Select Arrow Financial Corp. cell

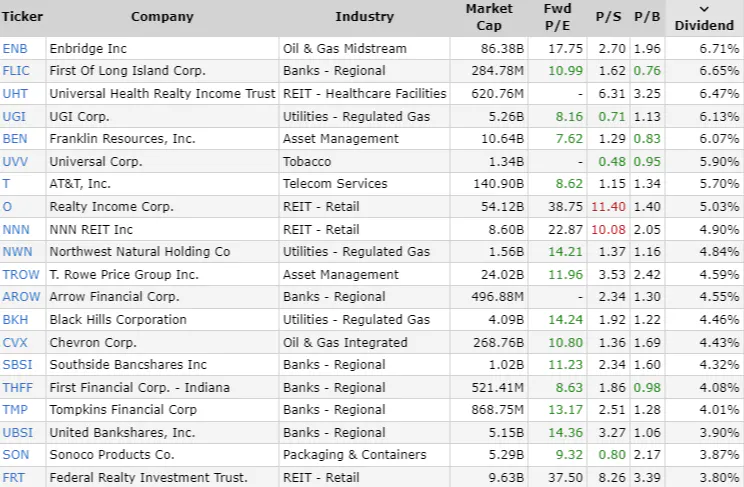click(162, 297)
